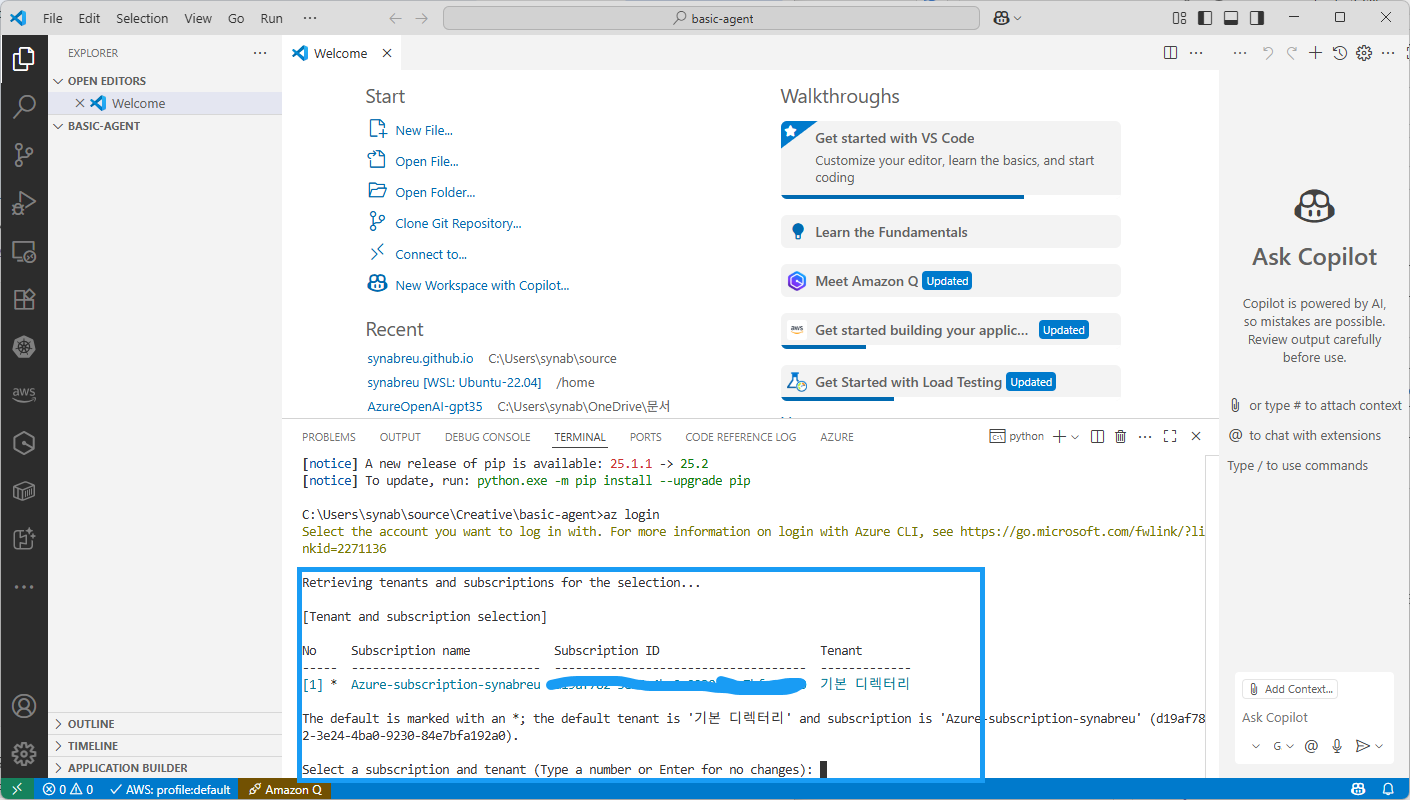Expand the Application Builder section

[165, 768]
